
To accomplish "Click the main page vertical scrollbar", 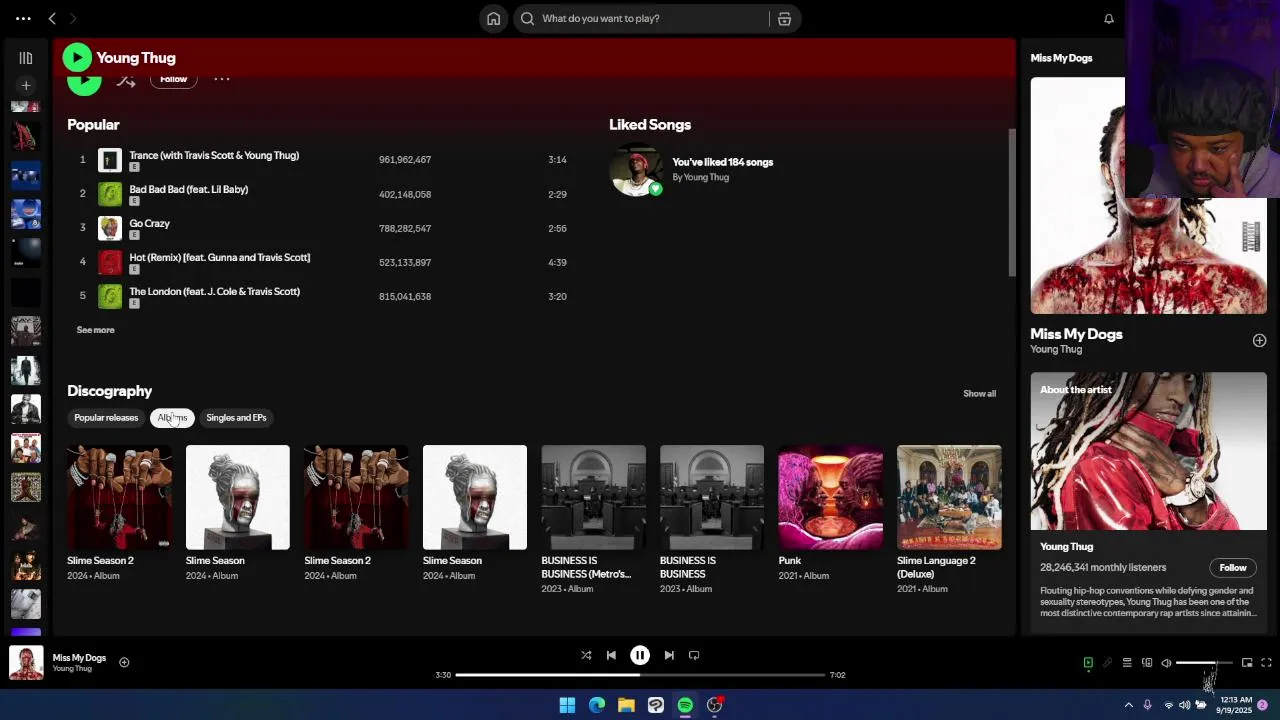I will 1011,203.
